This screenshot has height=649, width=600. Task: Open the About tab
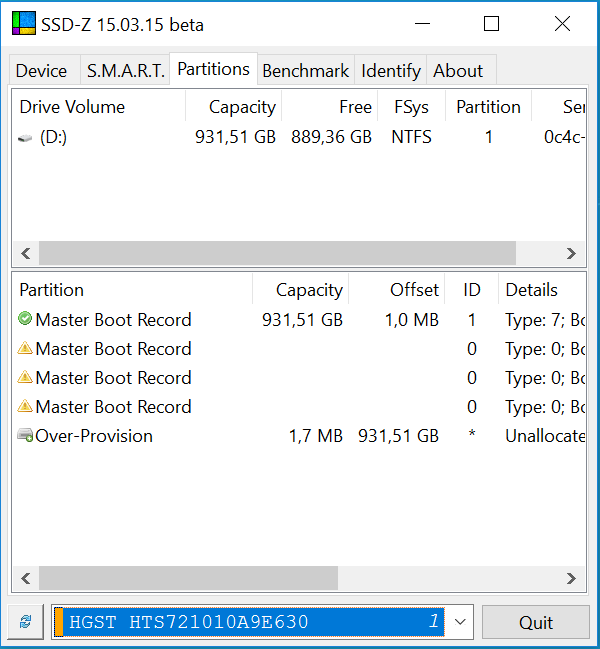[x=461, y=70]
